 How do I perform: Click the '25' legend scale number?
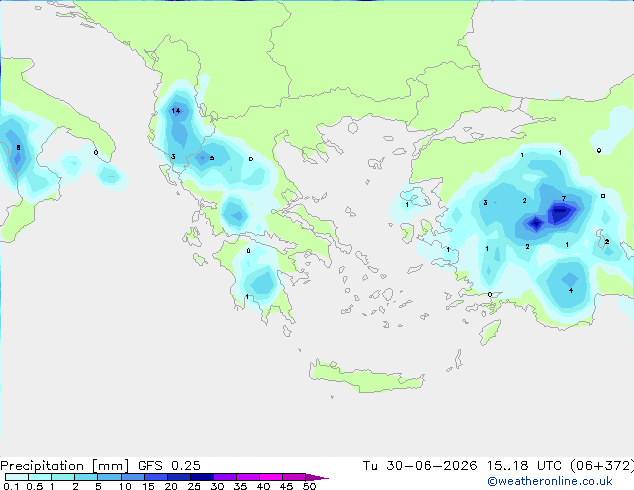(194, 486)
